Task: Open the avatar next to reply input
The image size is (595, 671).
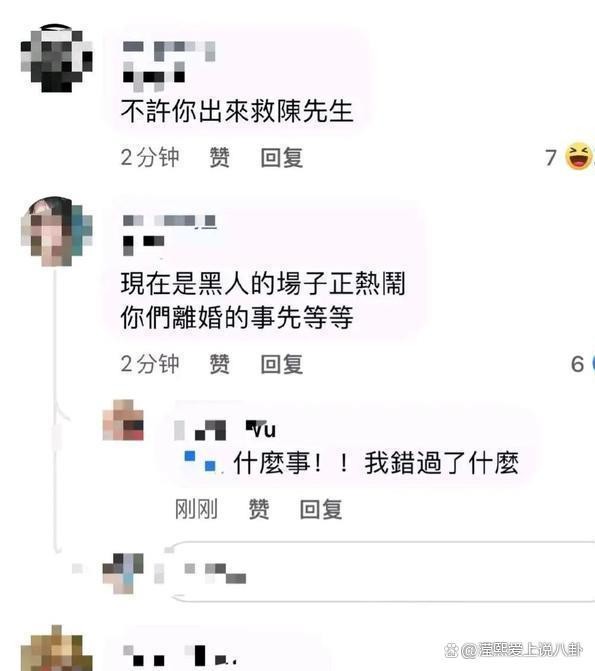Action: [x=123, y=573]
